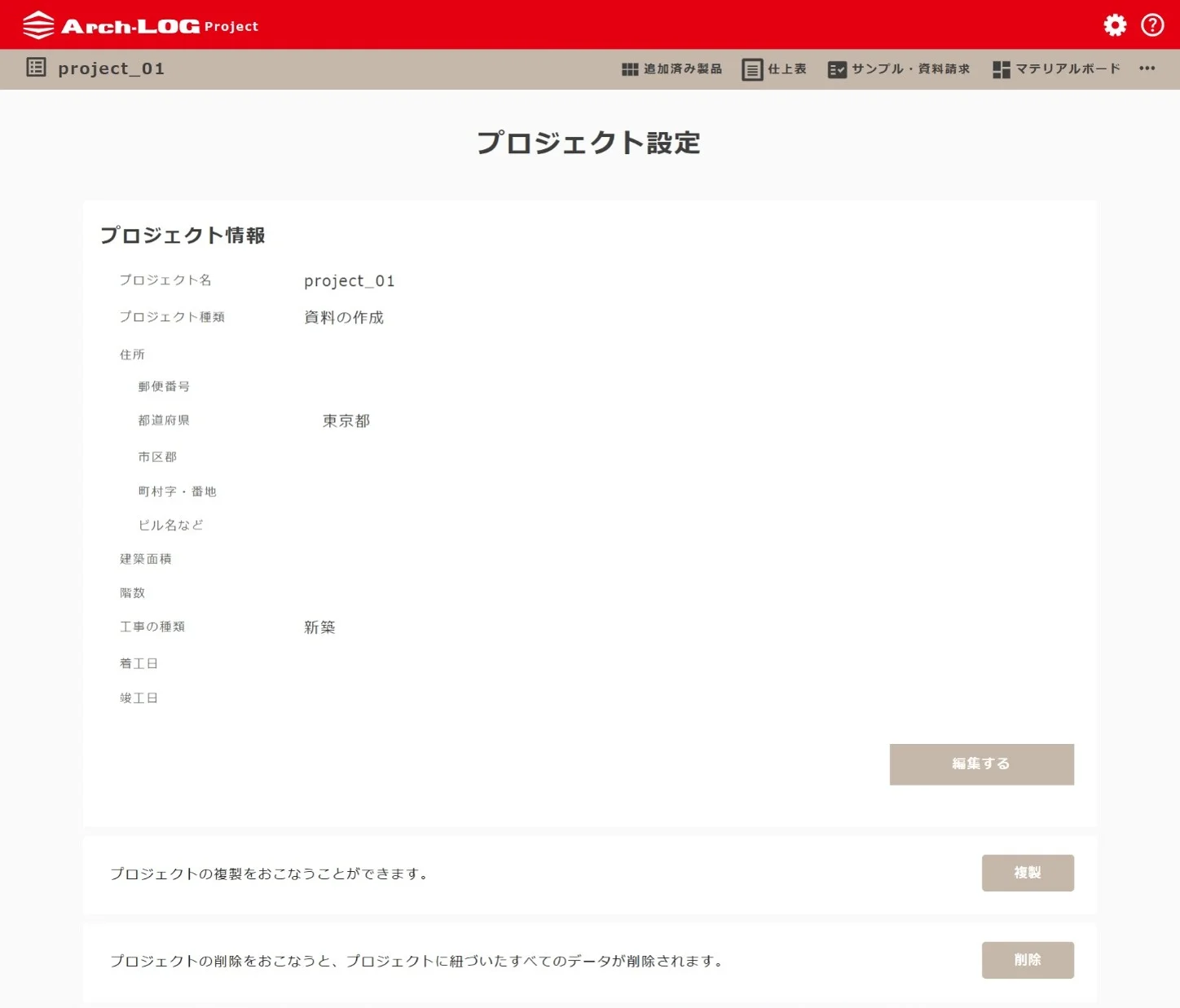Click the project list icon beside project_01
This screenshot has height=1008, width=1180.
[36, 68]
